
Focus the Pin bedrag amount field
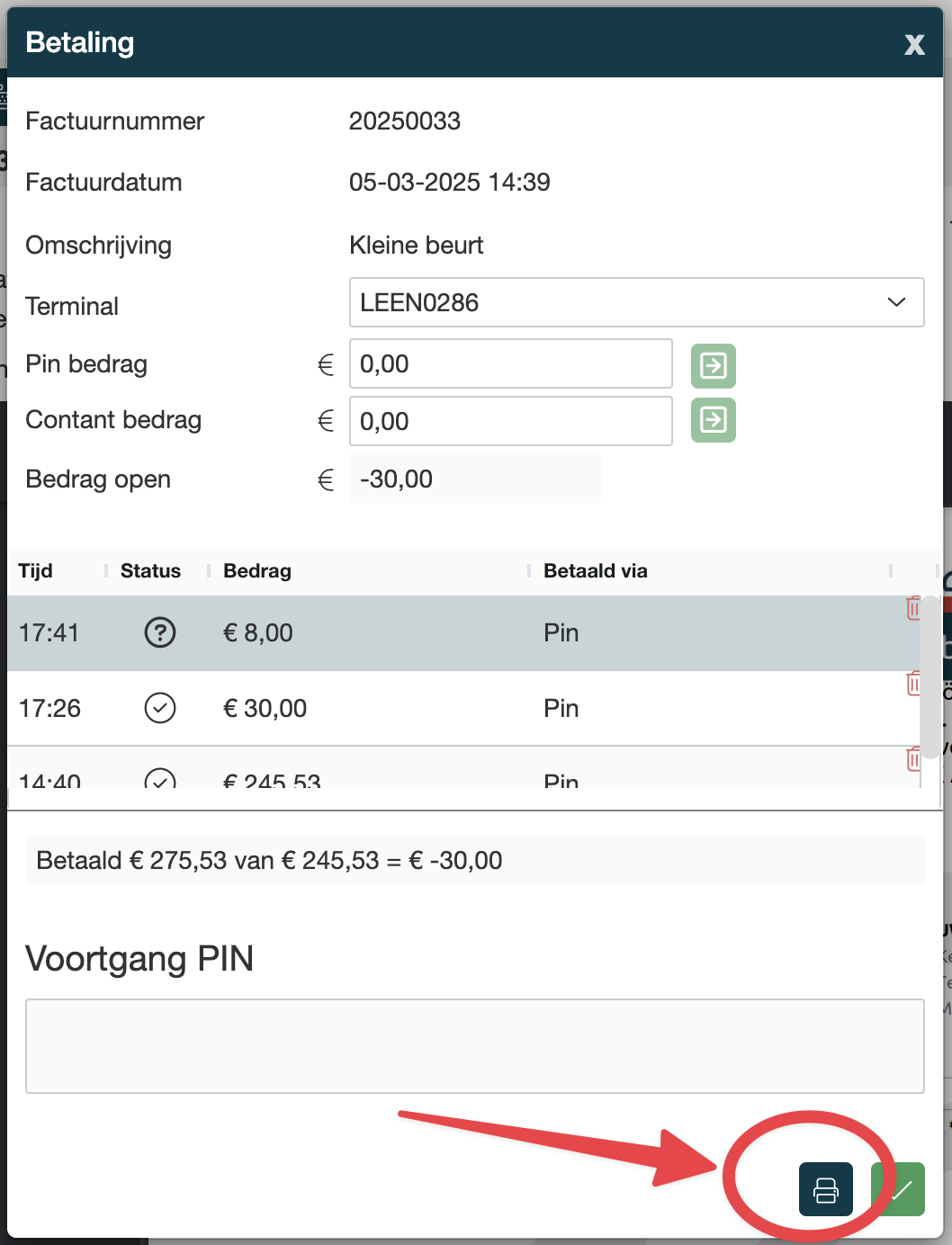[x=510, y=364]
